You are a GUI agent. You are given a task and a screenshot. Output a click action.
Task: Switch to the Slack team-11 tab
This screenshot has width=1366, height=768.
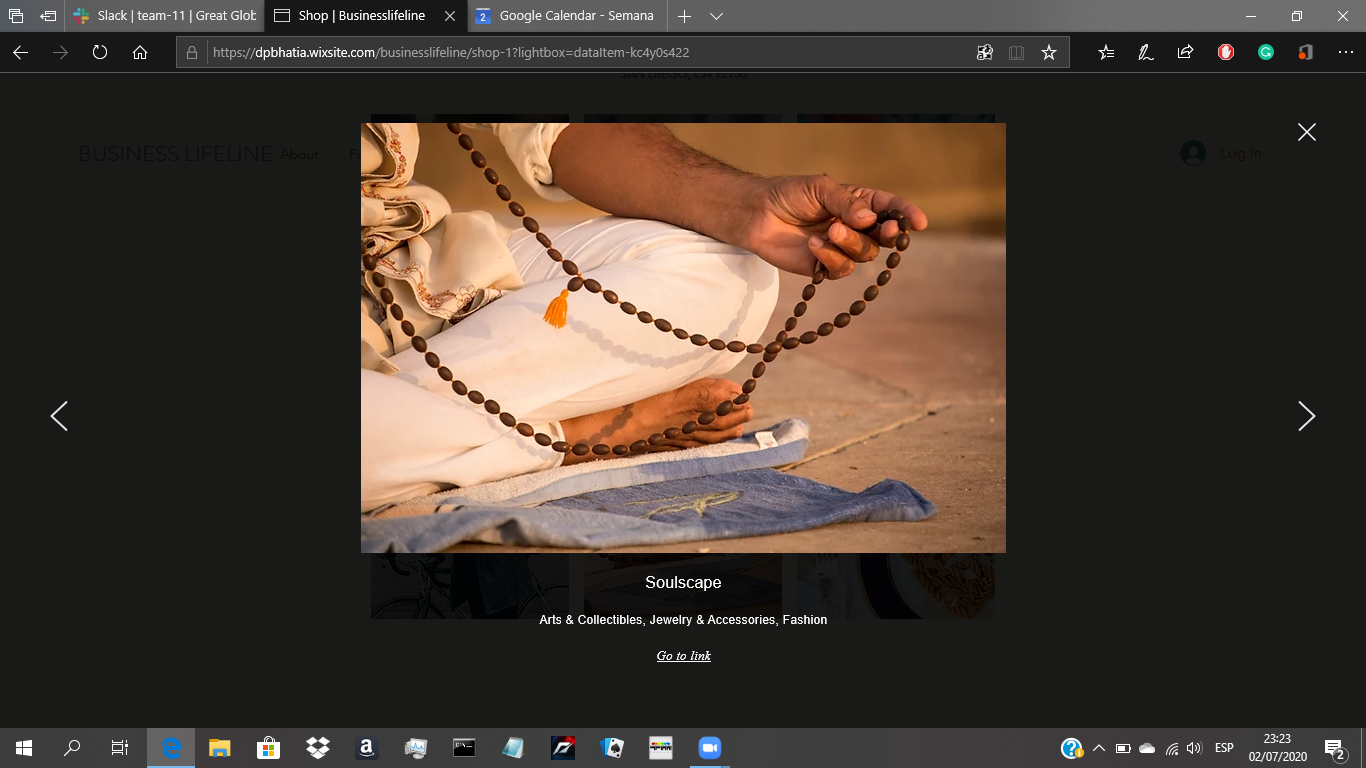(x=165, y=16)
